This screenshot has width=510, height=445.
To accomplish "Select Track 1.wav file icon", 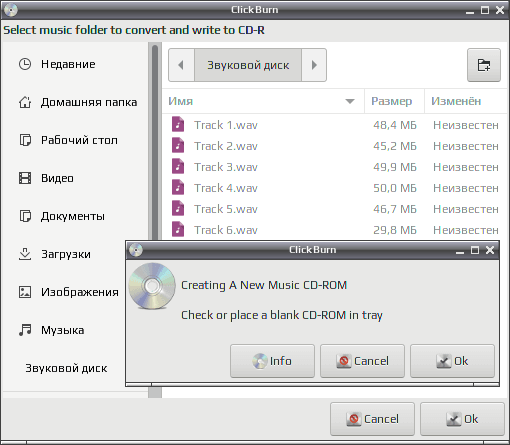I will pyautogui.click(x=178, y=125).
